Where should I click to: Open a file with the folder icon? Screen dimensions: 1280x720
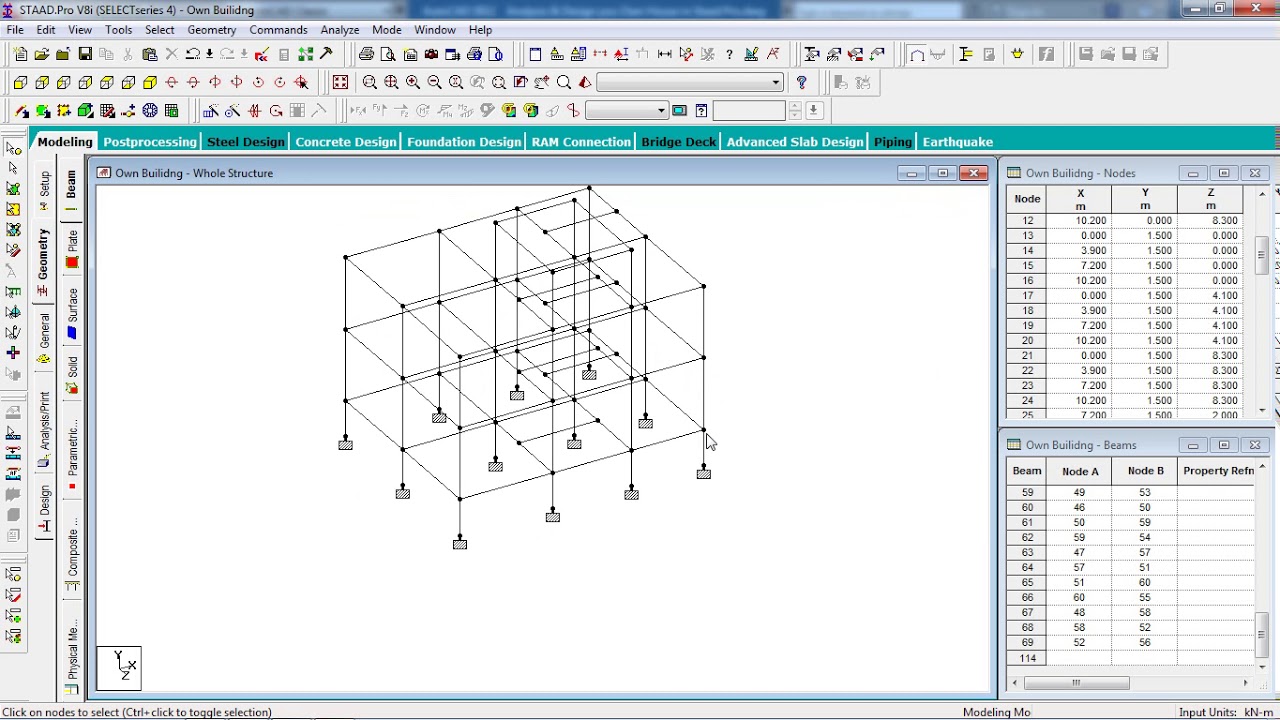41,54
